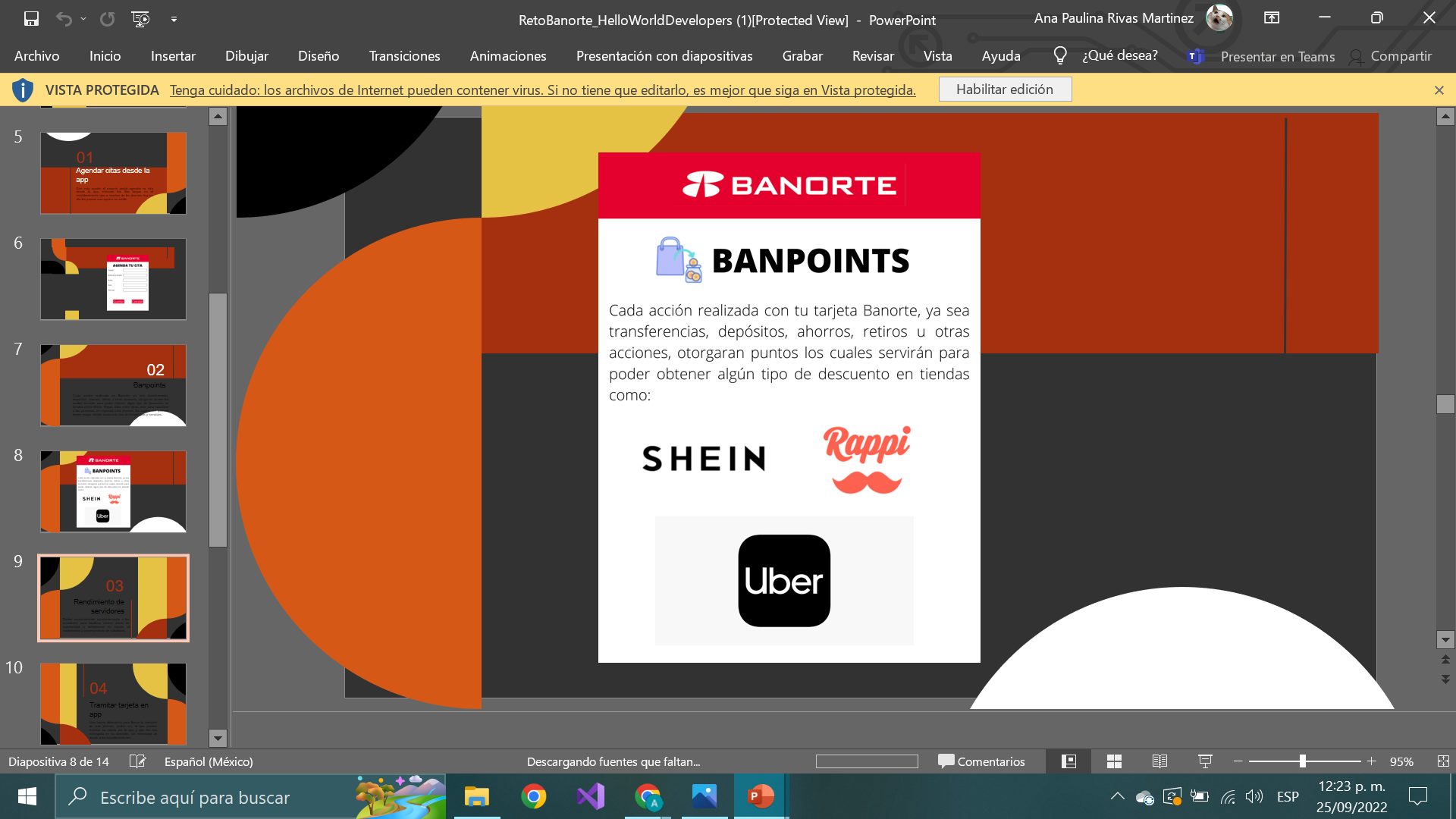
Task: Click the Undo arrow icon
Action: pos(64,19)
